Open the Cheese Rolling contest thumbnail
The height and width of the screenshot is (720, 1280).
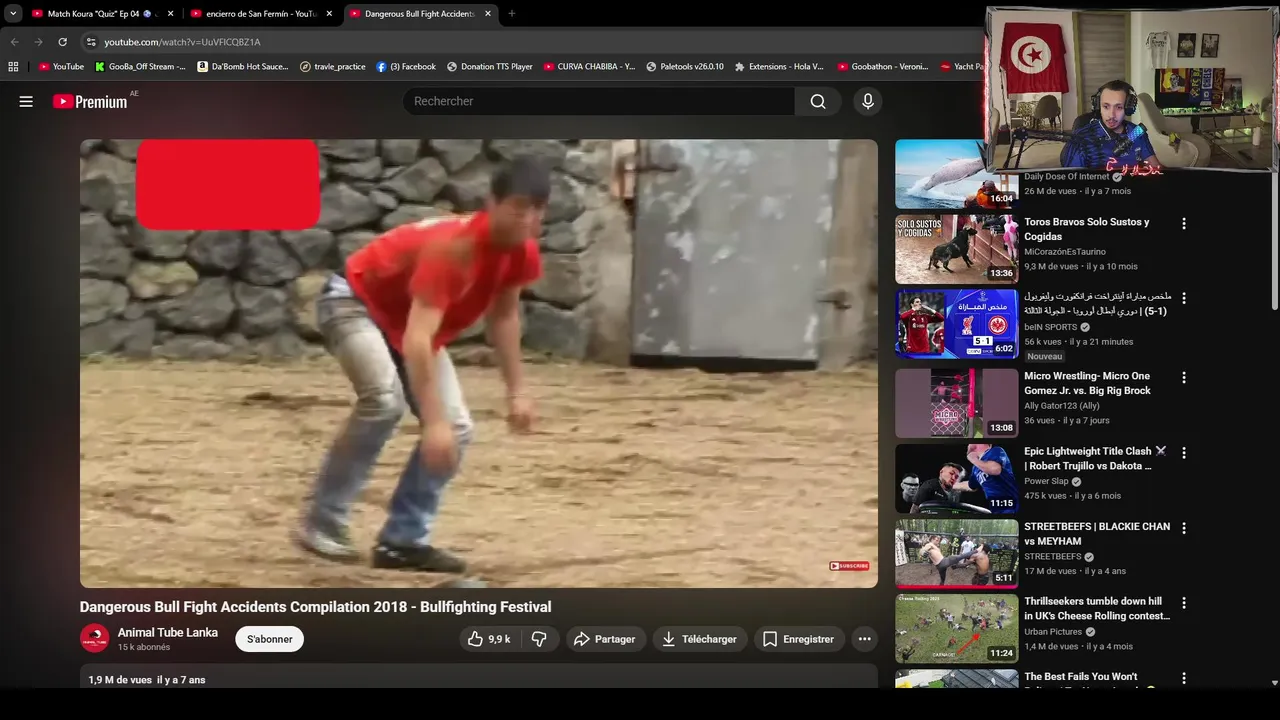[956, 628]
